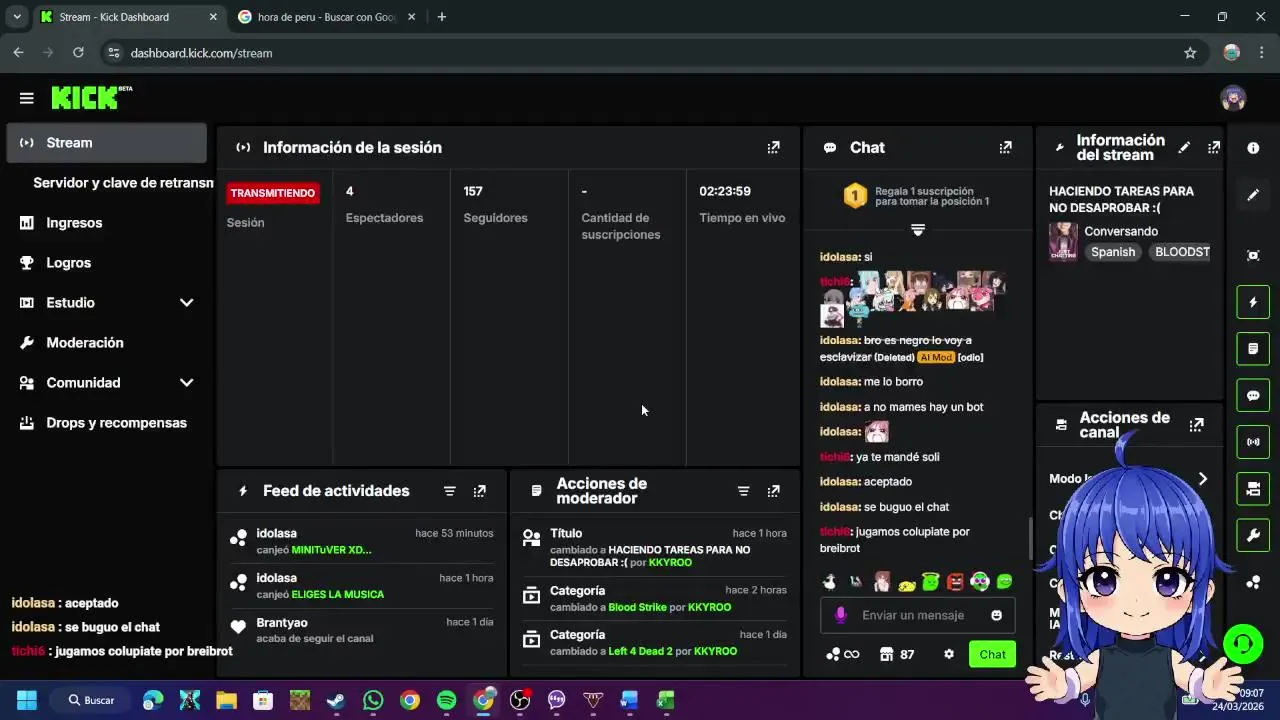Click the green headset support button
The width and height of the screenshot is (1280, 720).
coord(1243,644)
